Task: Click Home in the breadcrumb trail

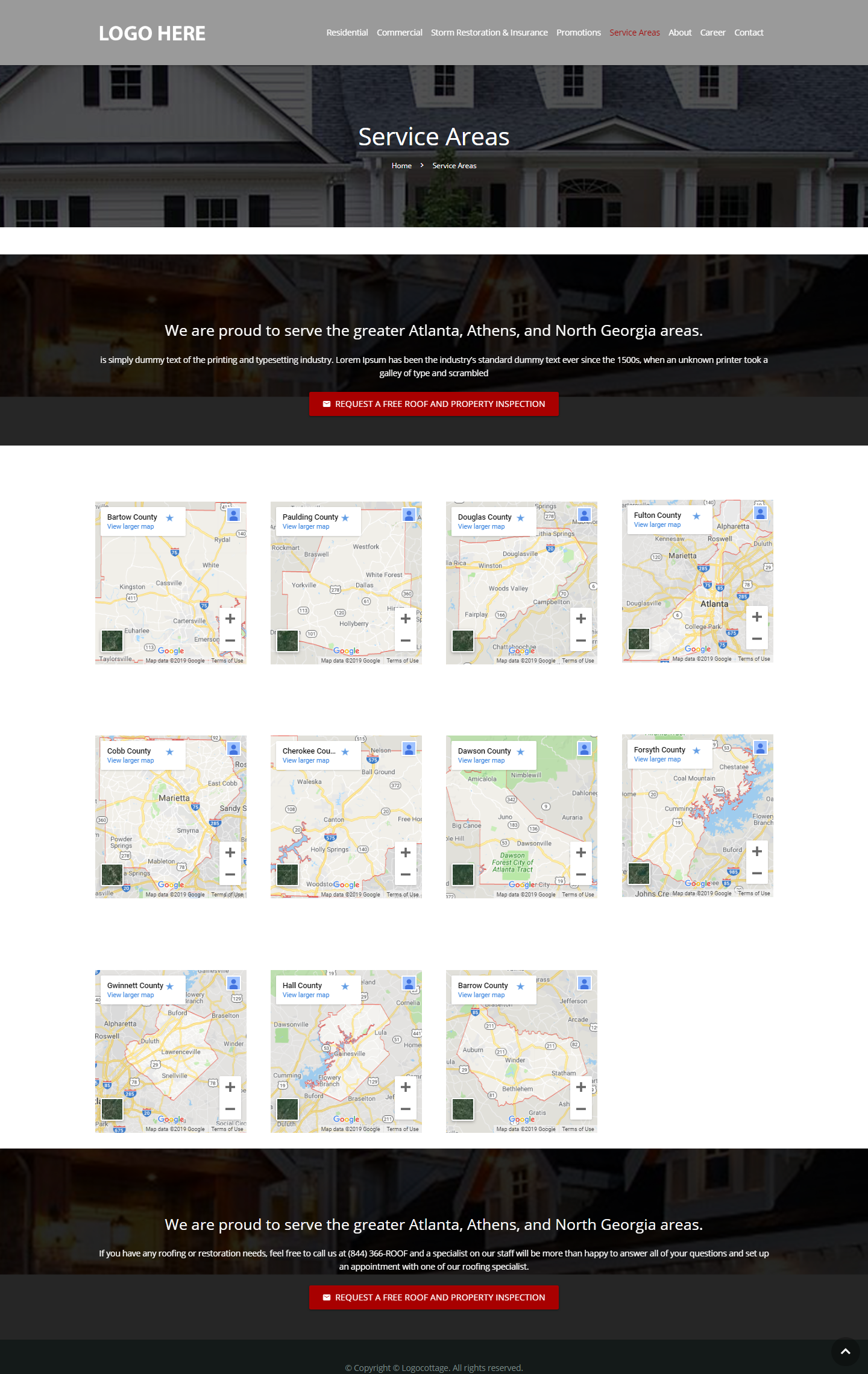Action: (401, 166)
